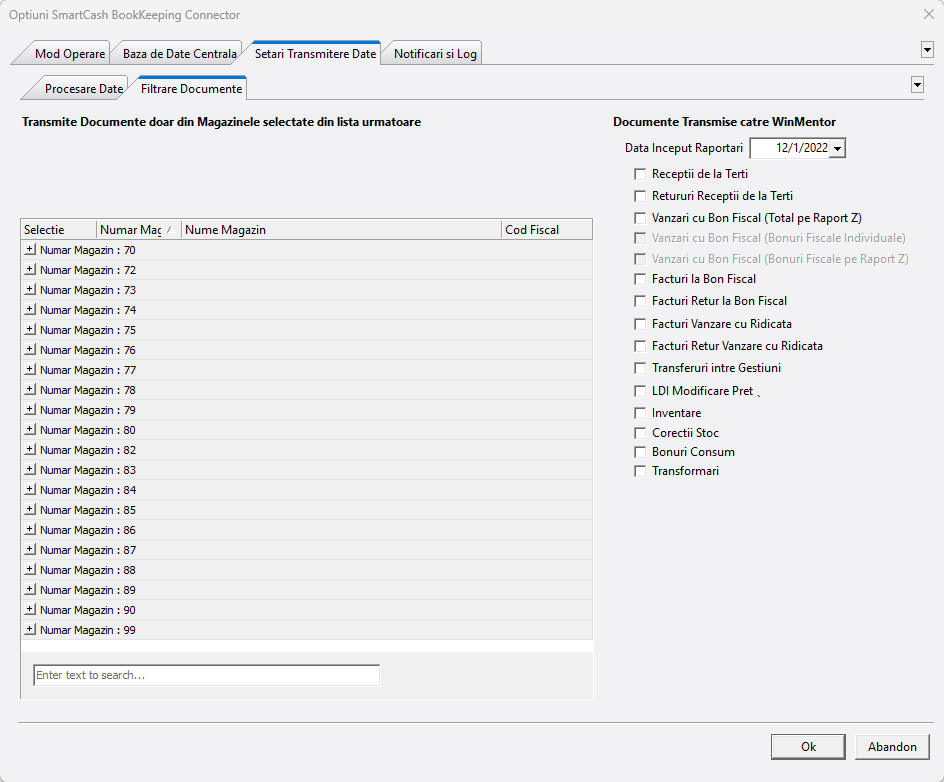
Task: Enable Receptii de la Terti checkbox
Action: coord(640,175)
